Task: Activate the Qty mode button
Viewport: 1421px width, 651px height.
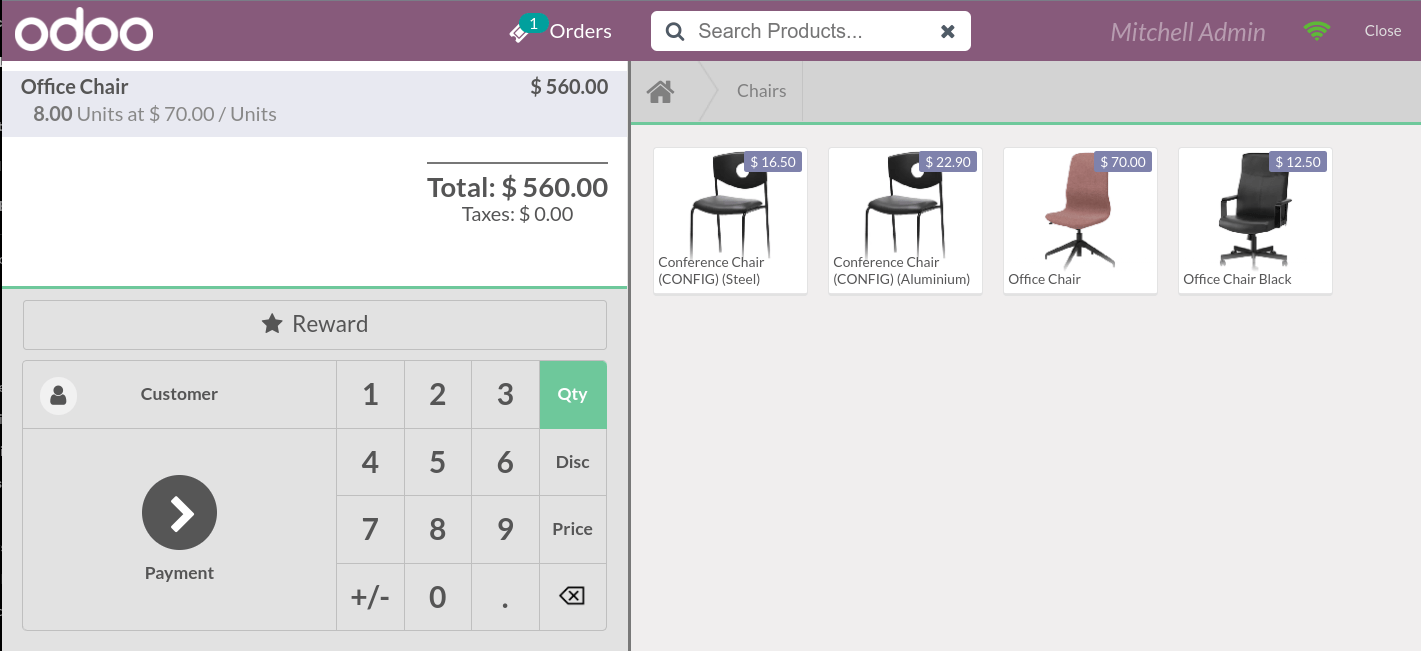Action: [x=572, y=395]
